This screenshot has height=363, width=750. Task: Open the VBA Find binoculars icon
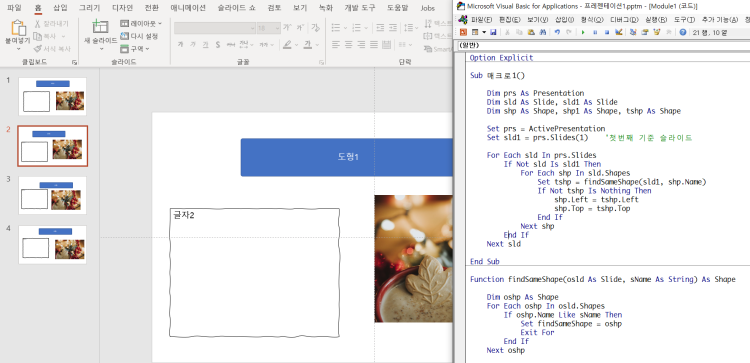(x=542, y=32)
